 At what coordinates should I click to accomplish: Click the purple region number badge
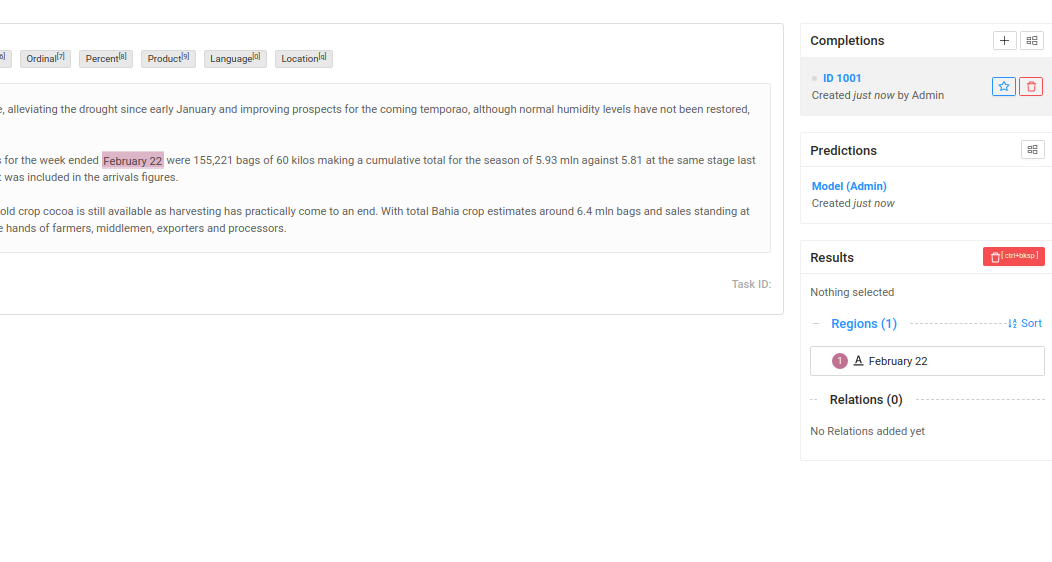839,361
